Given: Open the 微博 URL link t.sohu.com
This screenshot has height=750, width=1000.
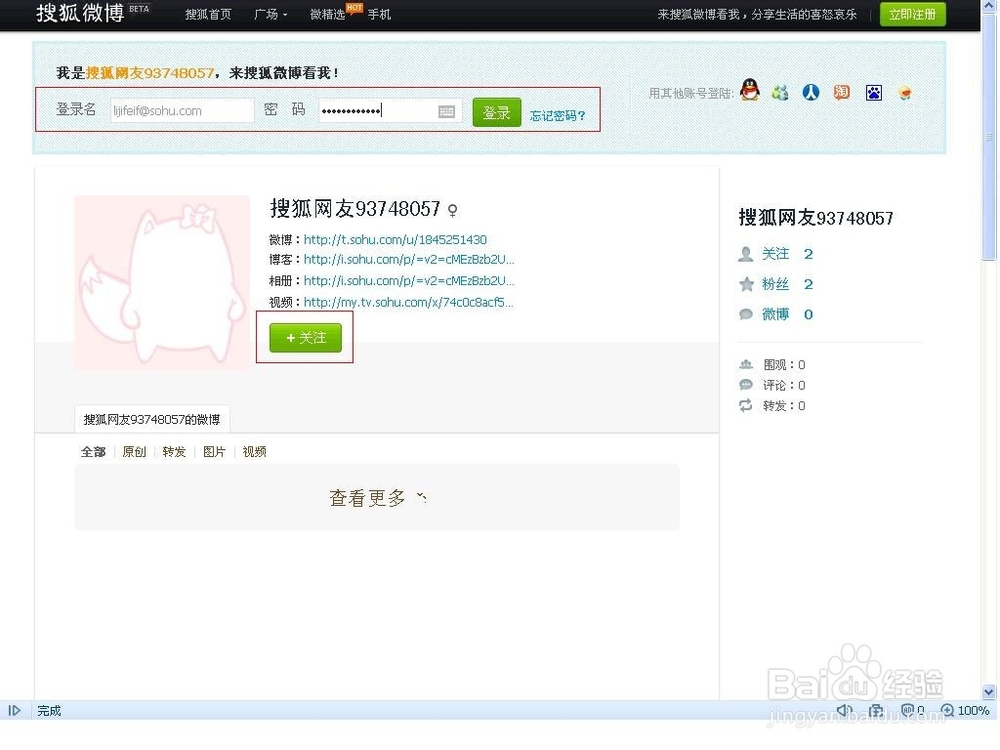Looking at the screenshot, I should 395,240.
